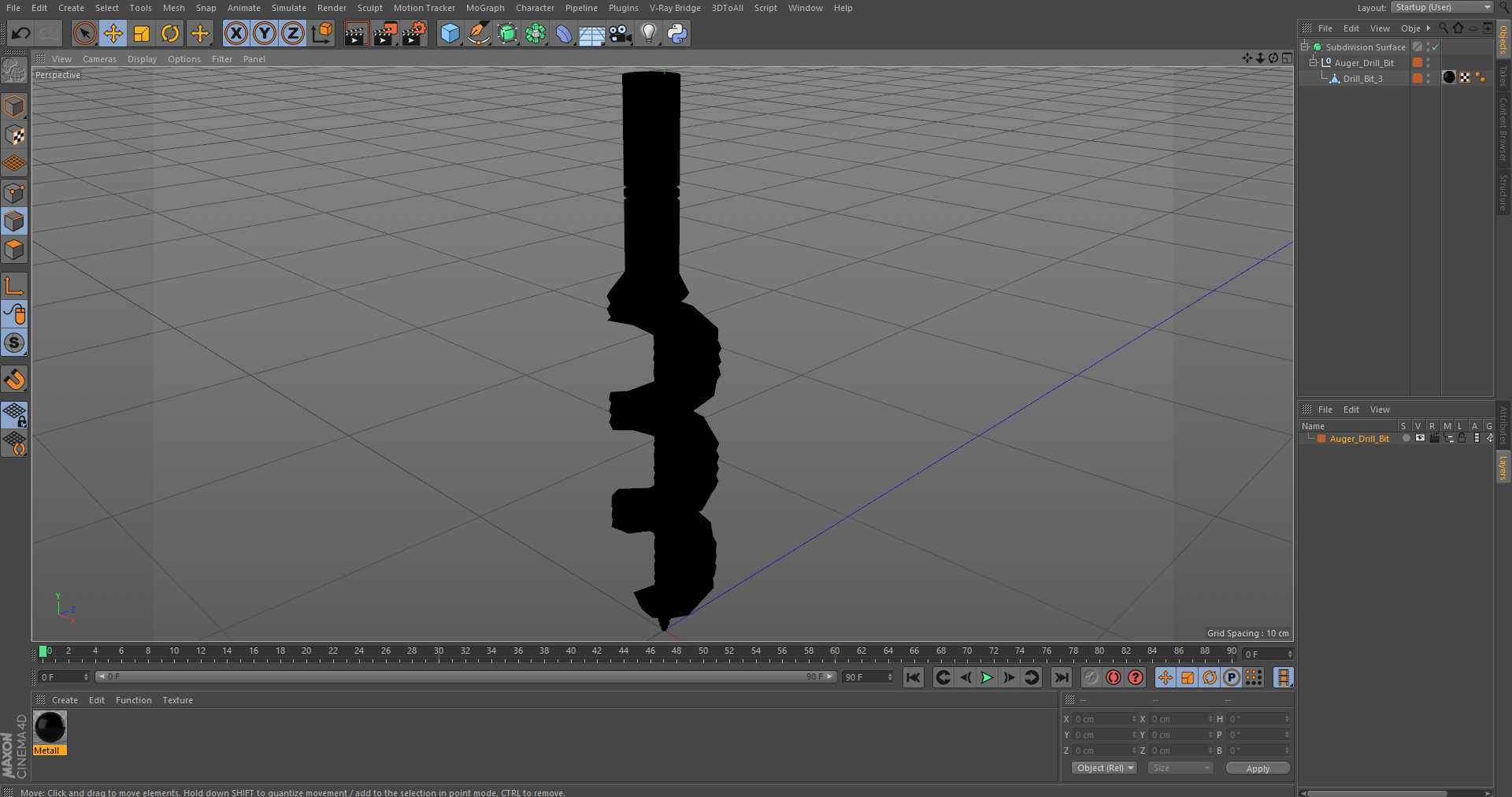This screenshot has width=1512, height=797.
Task: Switch to Model mode in sidebar
Action: point(14,106)
